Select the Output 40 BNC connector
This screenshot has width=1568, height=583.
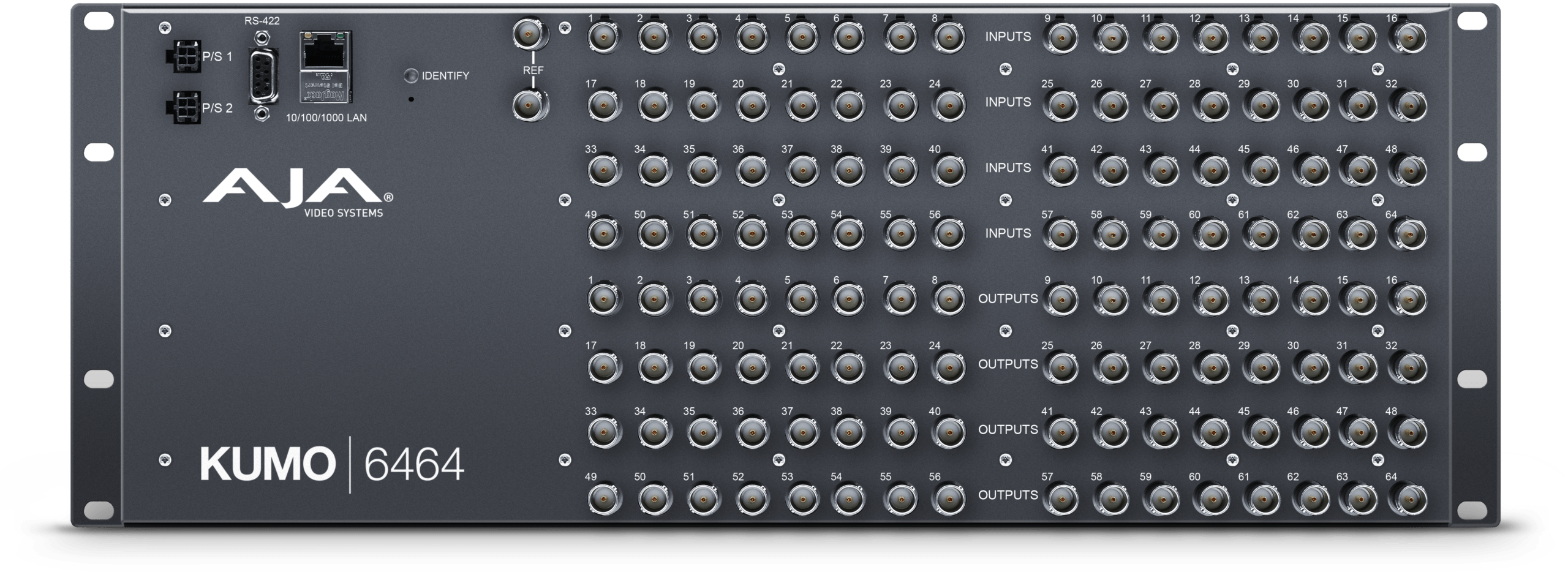point(948,432)
